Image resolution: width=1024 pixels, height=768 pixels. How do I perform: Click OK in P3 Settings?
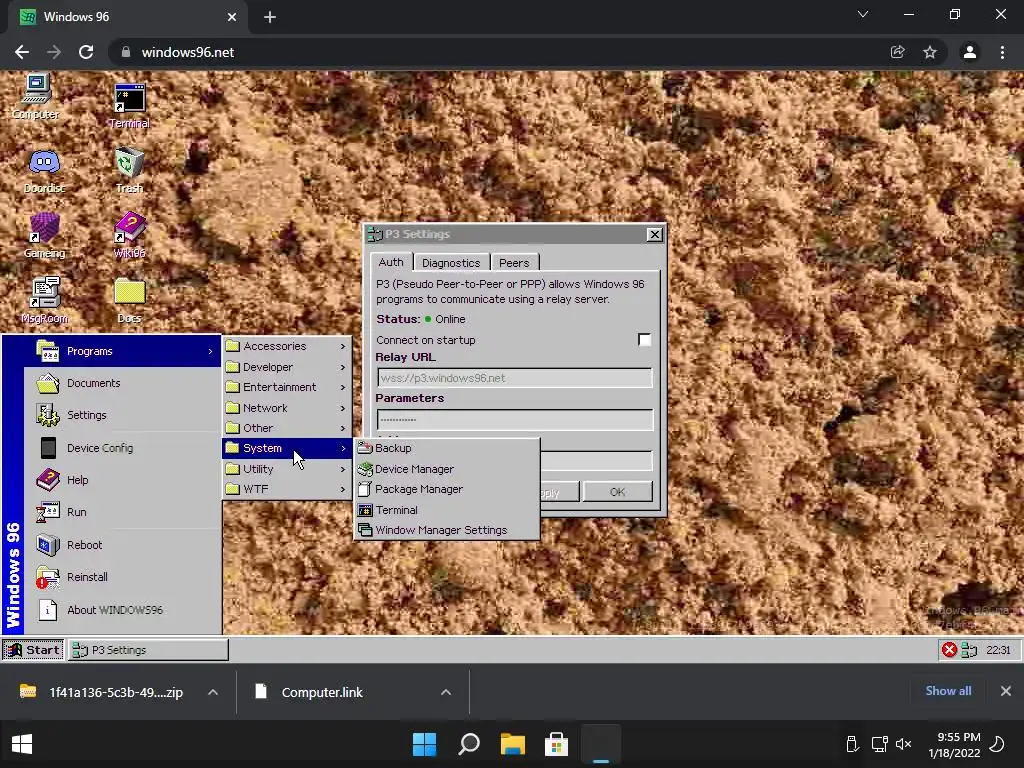click(617, 492)
